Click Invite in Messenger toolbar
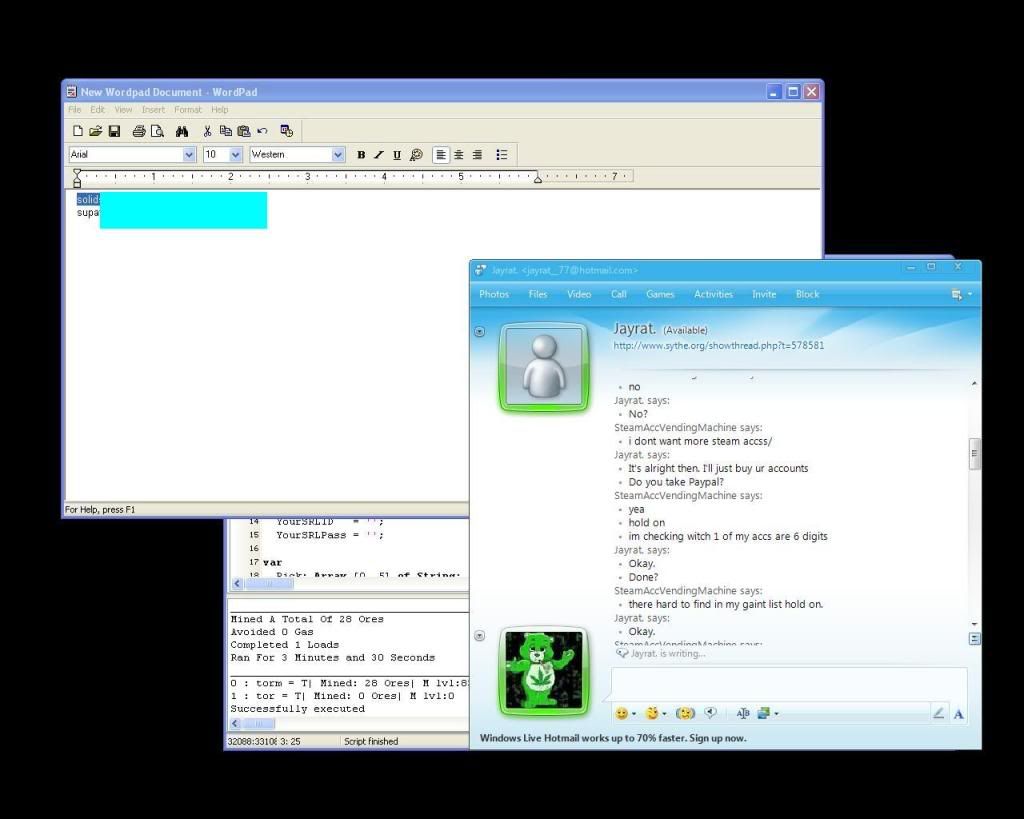 click(x=763, y=295)
